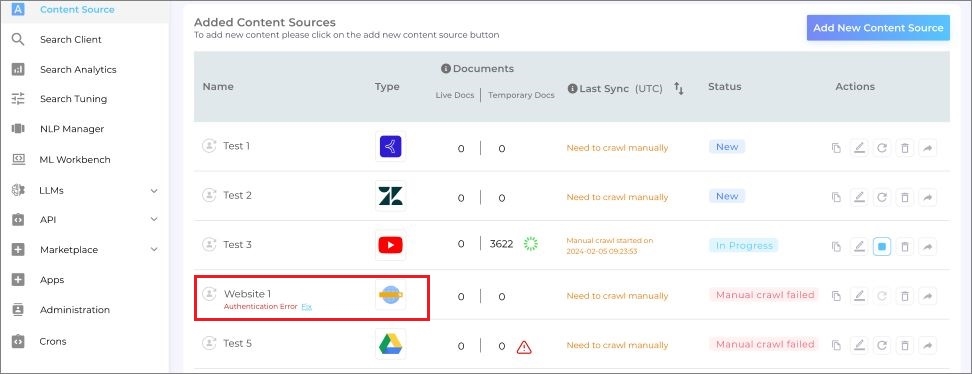
Task: Open the NLP Manager section
Action: [x=72, y=129]
